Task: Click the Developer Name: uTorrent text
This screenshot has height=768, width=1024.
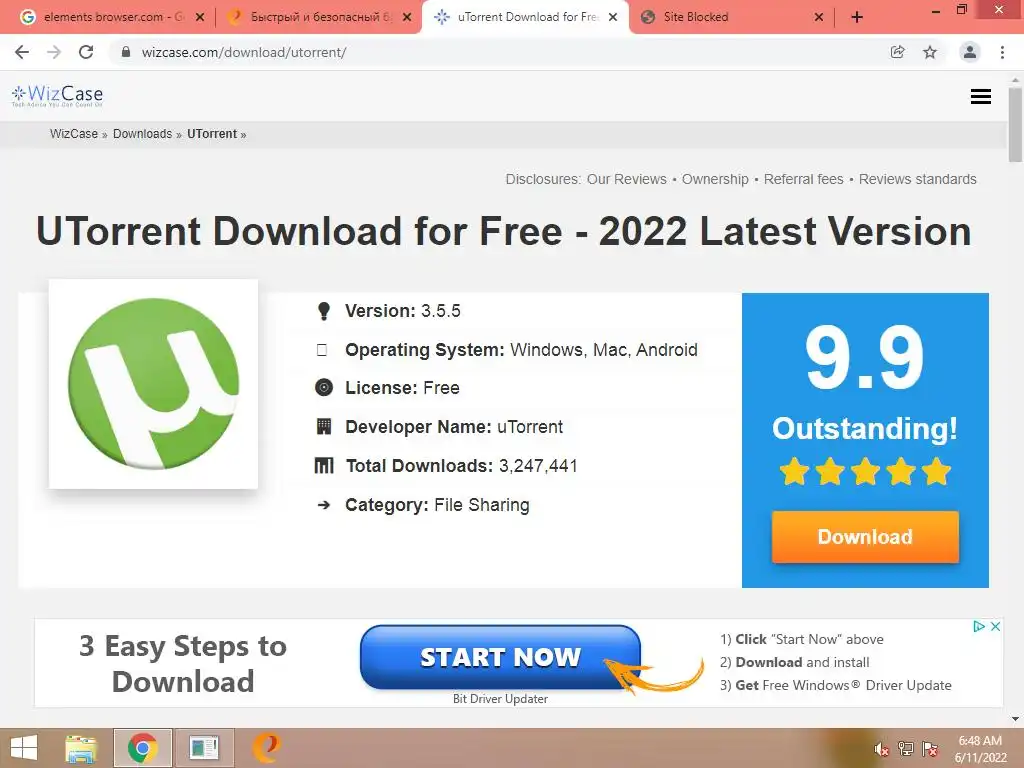Action: tap(454, 427)
